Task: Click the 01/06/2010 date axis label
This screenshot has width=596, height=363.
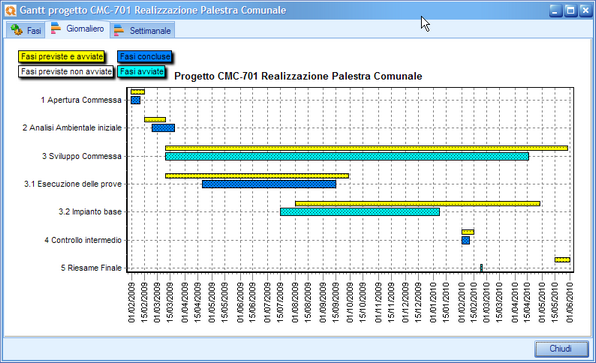Action: [x=569, y=303]
